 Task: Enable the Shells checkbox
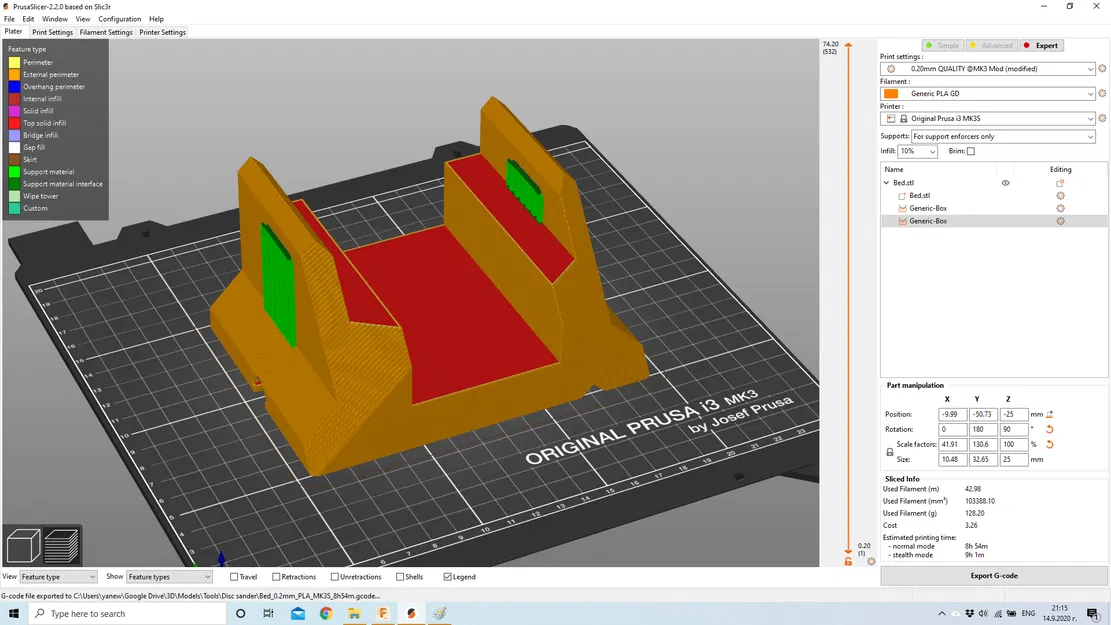pyautogui.click(x=400, y=577)
